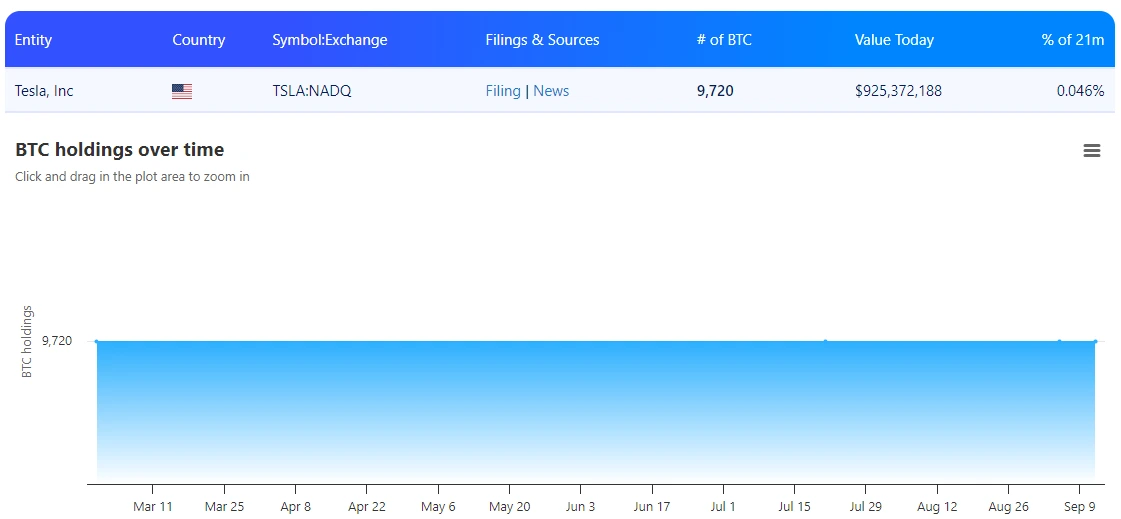Click the data point near Sep 5
1121x519 pixels.
coord(1059,341)
